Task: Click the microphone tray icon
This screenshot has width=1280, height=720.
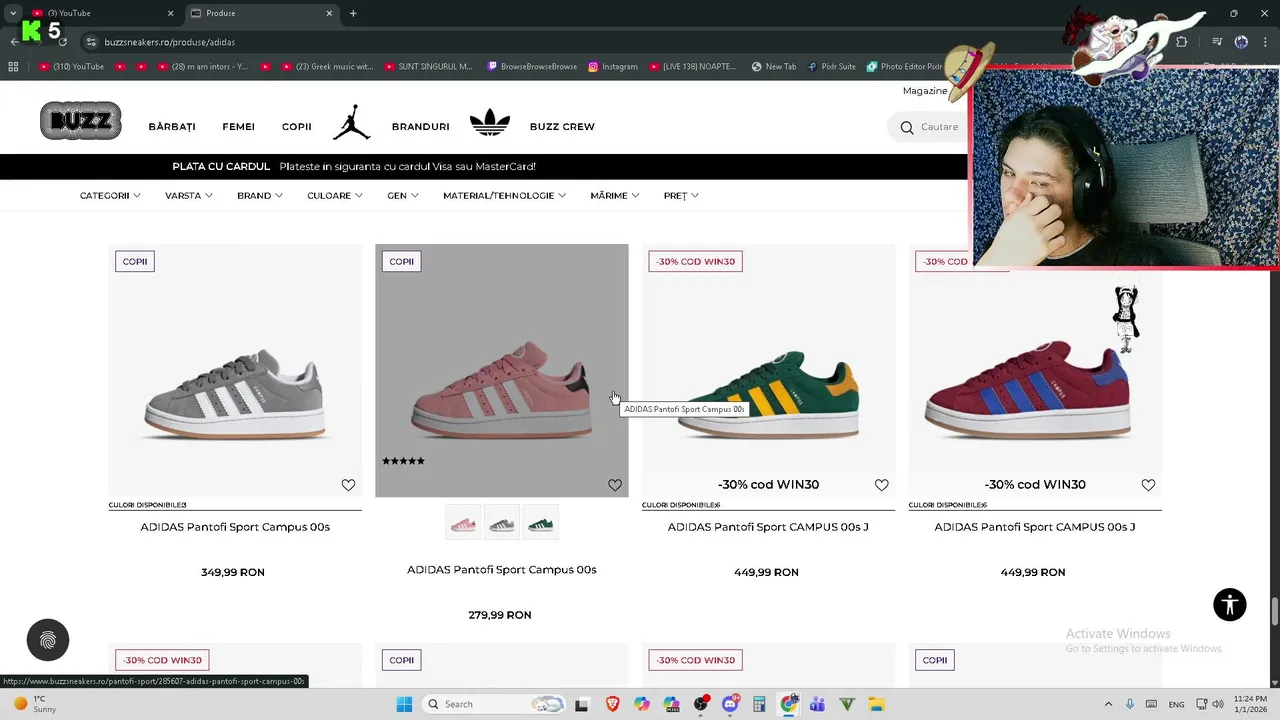Action: [1130, 704]
